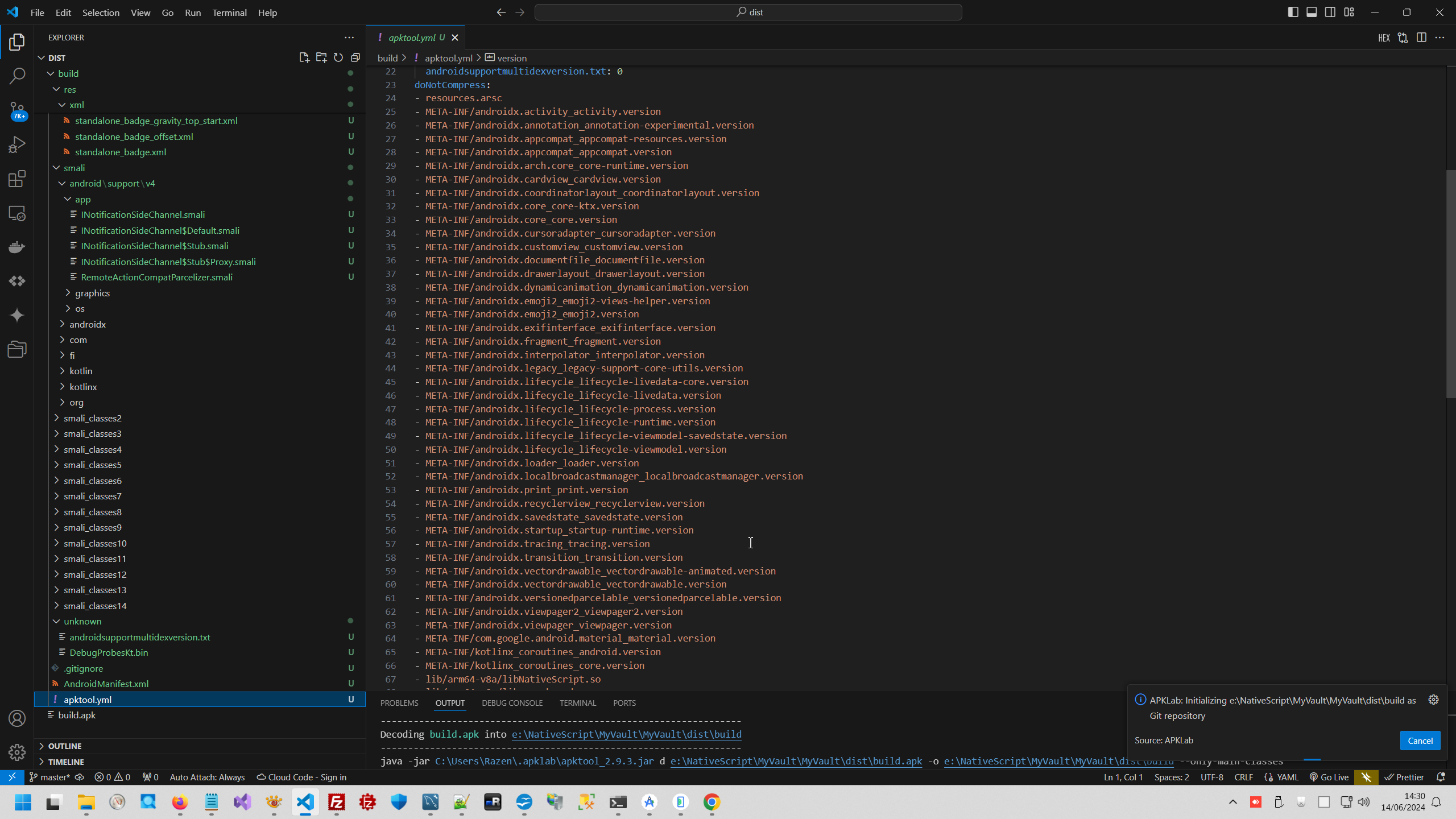Switch to the TERMINAL panel tab

pos(577,703)
